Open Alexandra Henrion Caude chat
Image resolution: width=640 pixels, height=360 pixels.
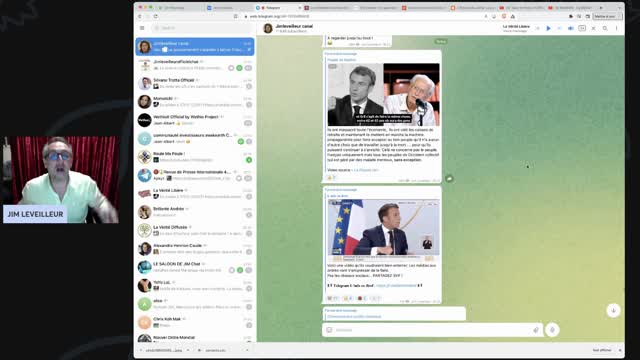point(195,249)
